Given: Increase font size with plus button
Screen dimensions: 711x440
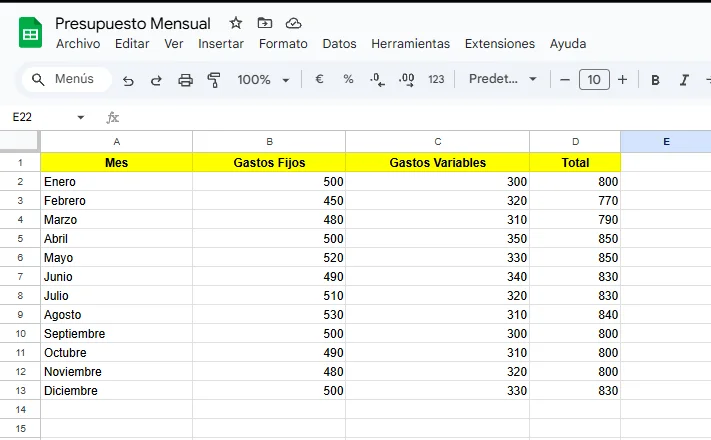Looking at the screenshot, I should [623, 80].
